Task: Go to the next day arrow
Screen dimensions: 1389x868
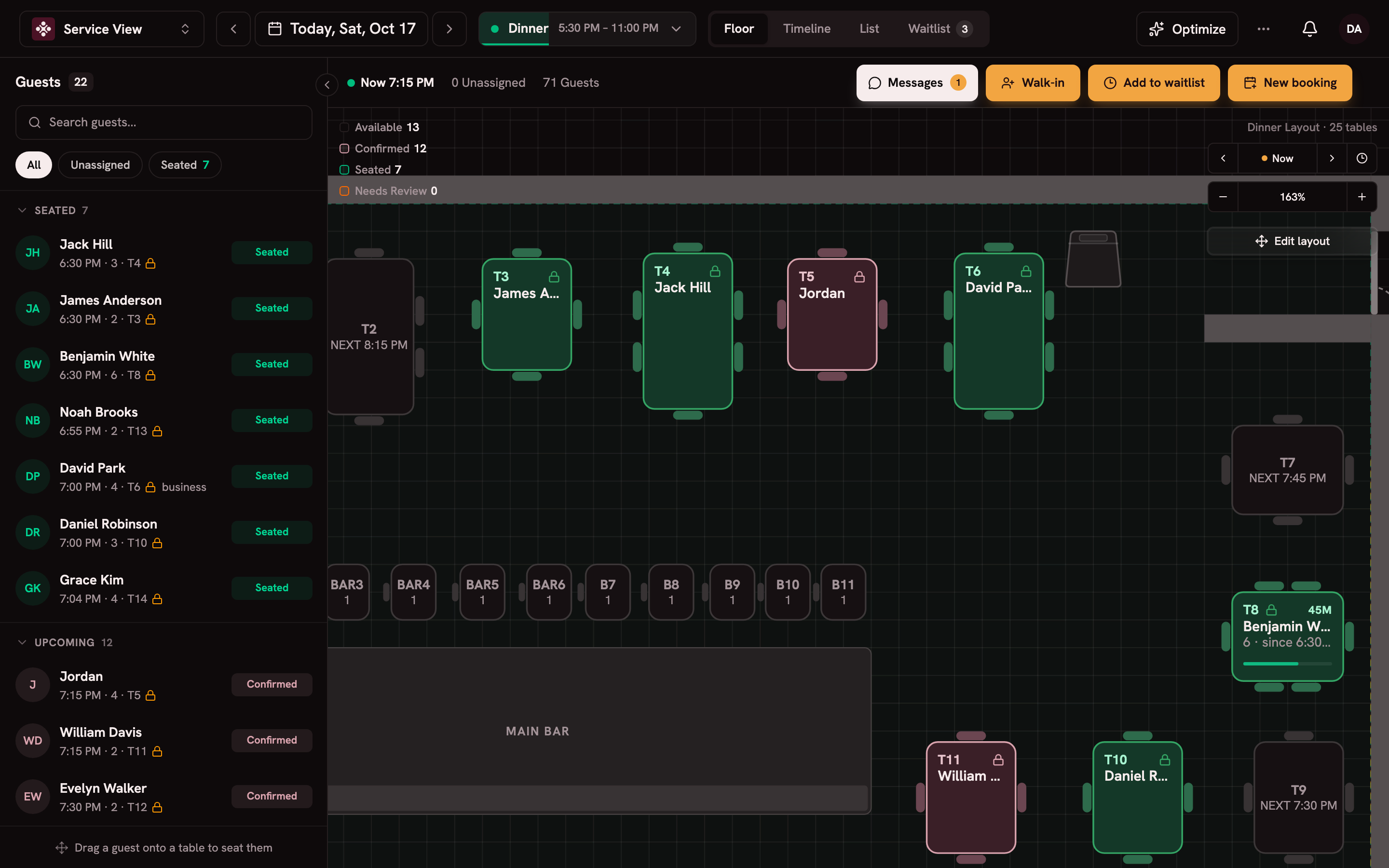Action: pos(449,29)
